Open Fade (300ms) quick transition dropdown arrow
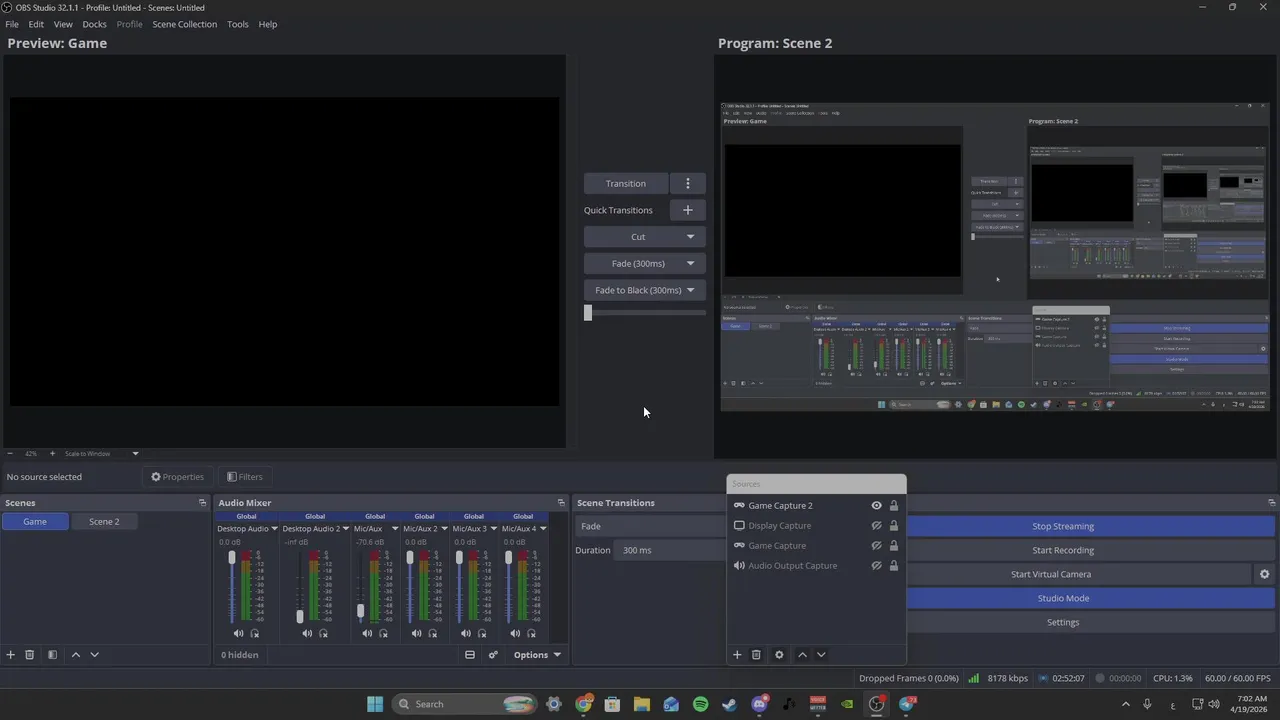This screenshot has width=1280, height=720. coord(690,264)
